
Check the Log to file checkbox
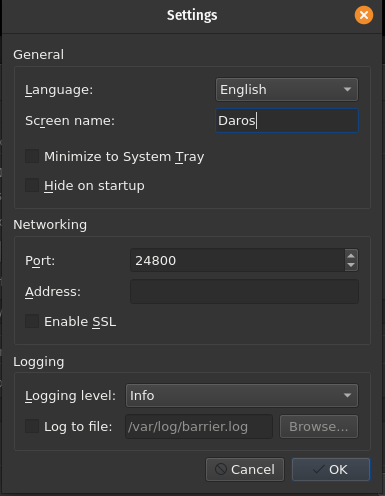(32, 426)
